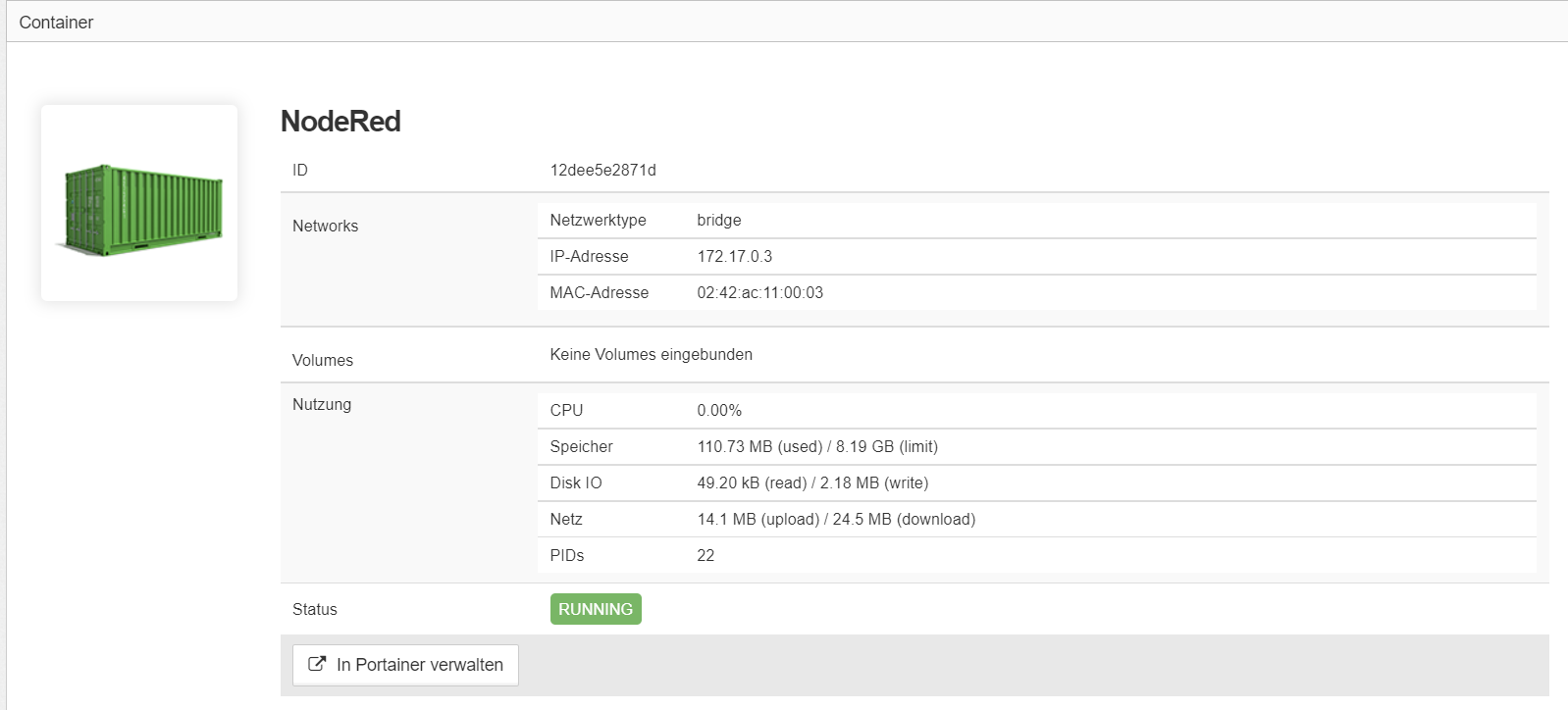1568x710 pixels.
Task: Select the MAC address 02:42:ac:11:00:03
Action: pos(759,293)
